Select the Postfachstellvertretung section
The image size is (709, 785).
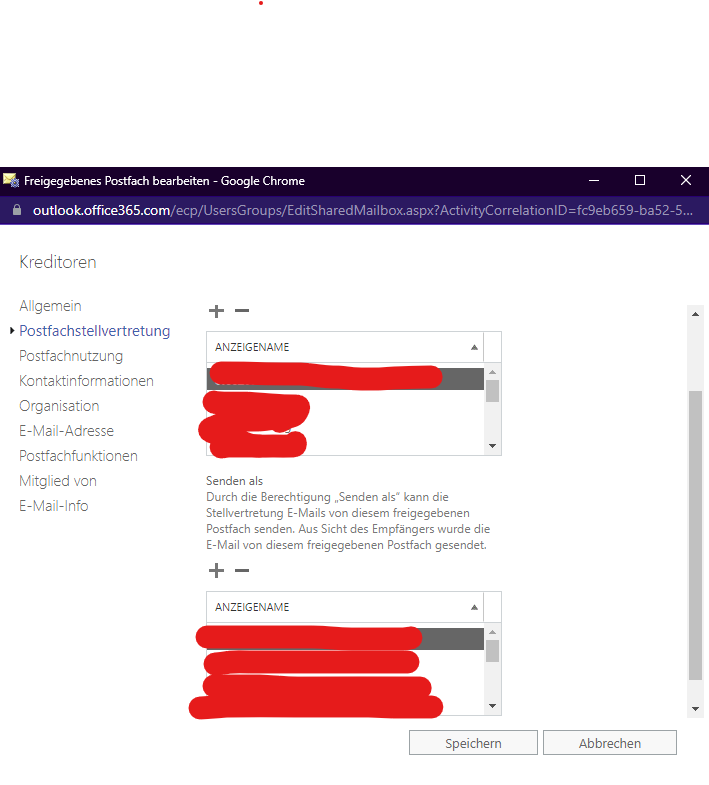coord(95,331)
